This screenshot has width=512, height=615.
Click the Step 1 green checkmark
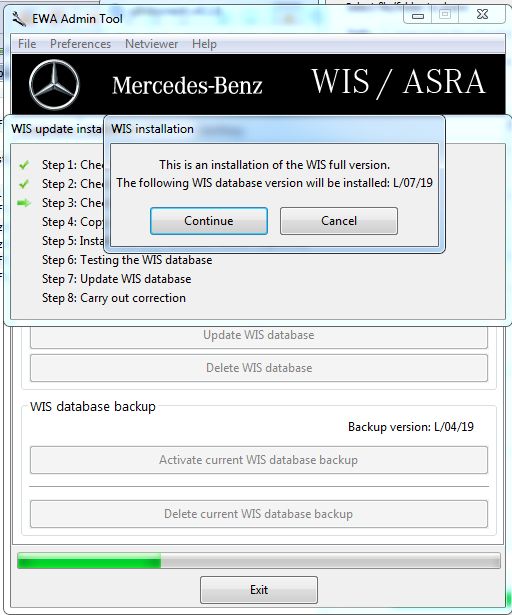point(24,165)
